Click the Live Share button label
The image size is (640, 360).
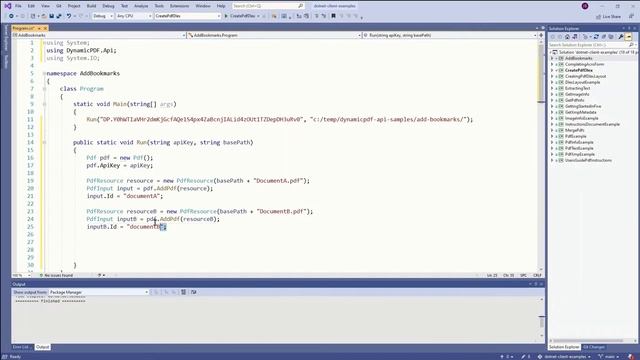(611, 17)
